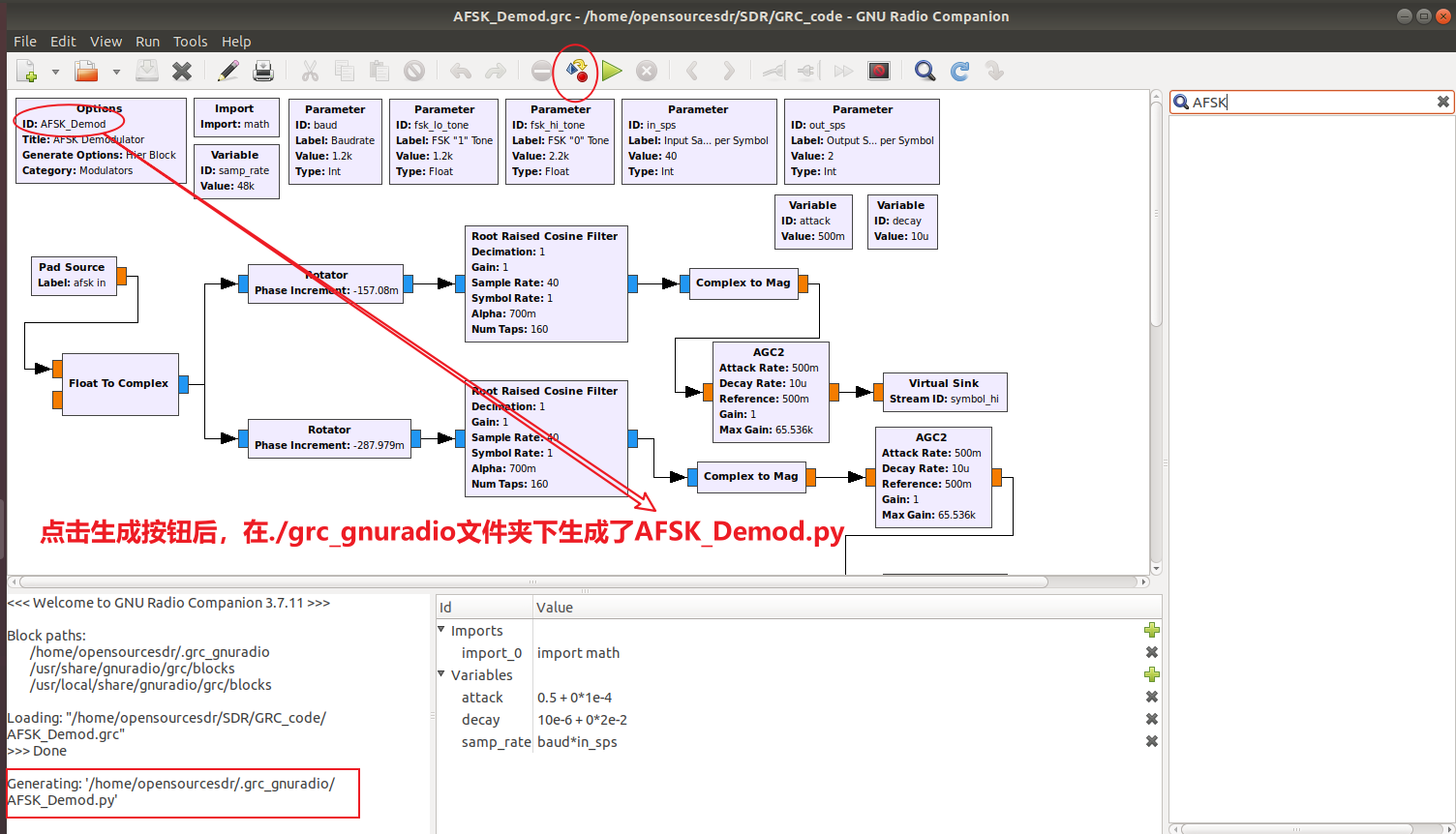Collapse the Imports section in the variable editor

(443, 630)
